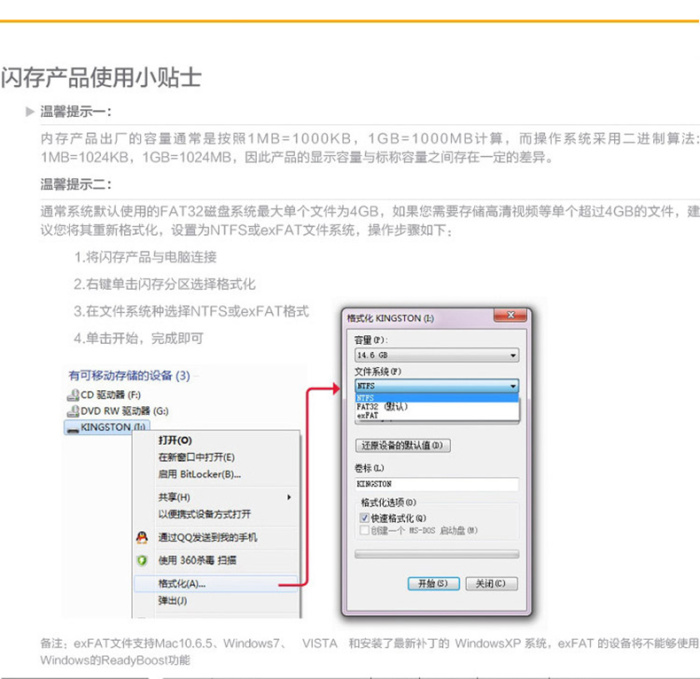Click step text 2.右键单击闪存分区选择格式化
The height and width of the screenshot is (679, 700).
pos(165,284)
